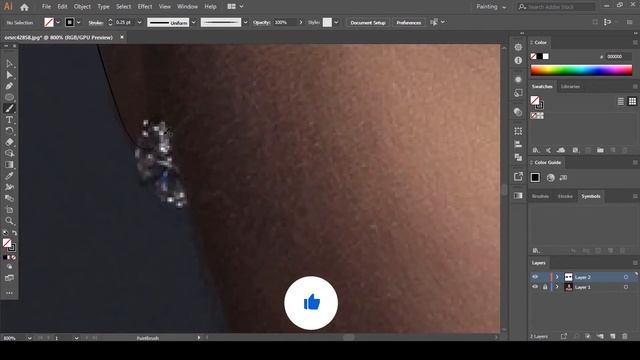
Task: Open stroke weight dropdown
Action: pyautogui.click(x=139, y=22)
